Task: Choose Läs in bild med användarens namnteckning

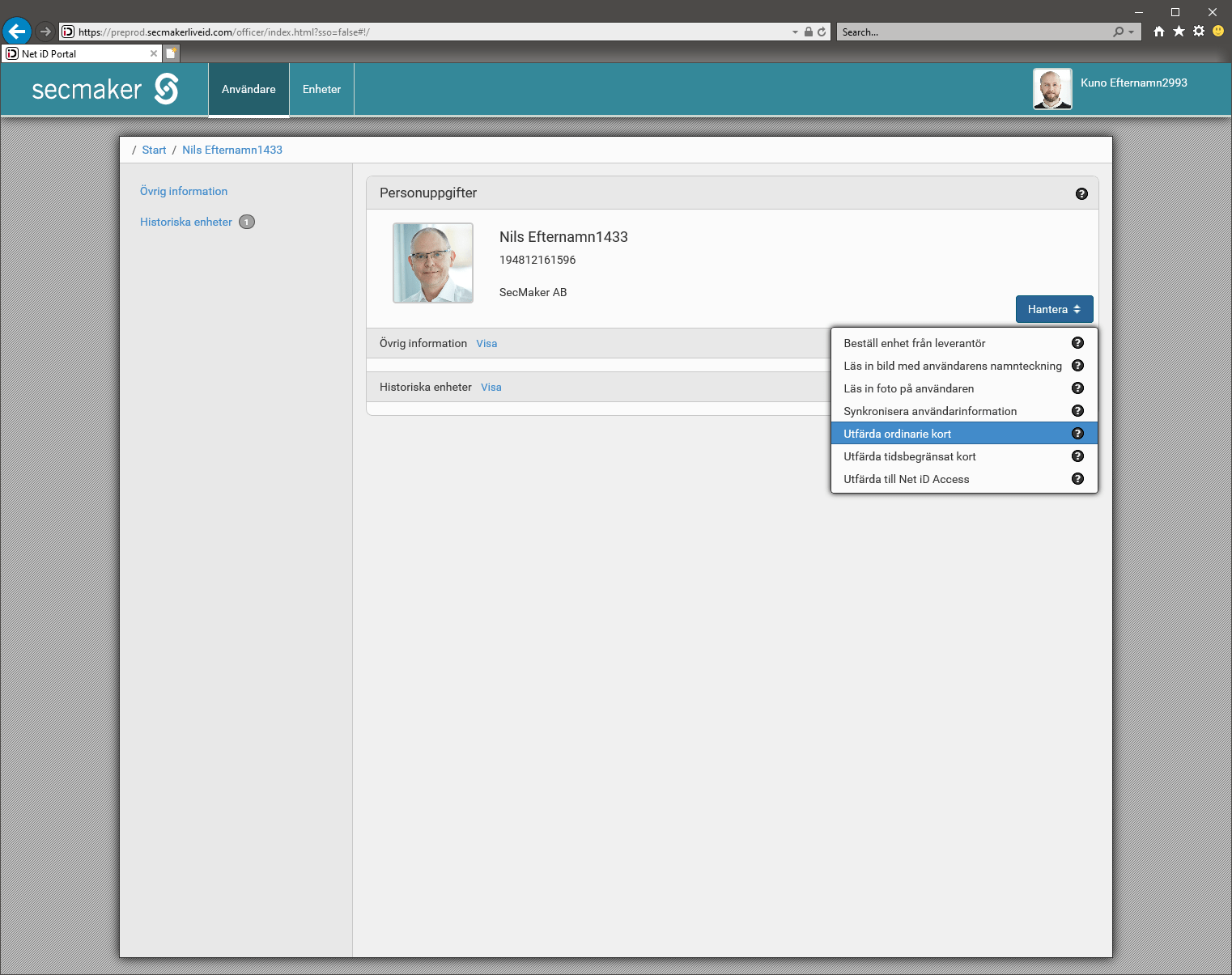Action: click(952, 366)
